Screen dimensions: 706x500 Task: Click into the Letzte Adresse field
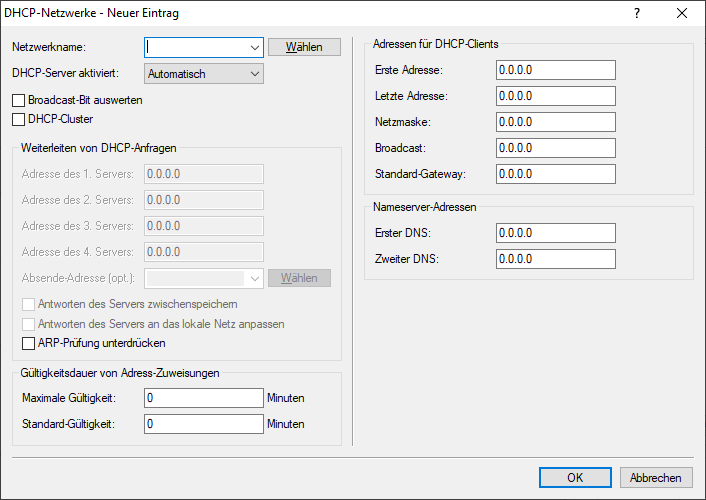coord(555,96)
